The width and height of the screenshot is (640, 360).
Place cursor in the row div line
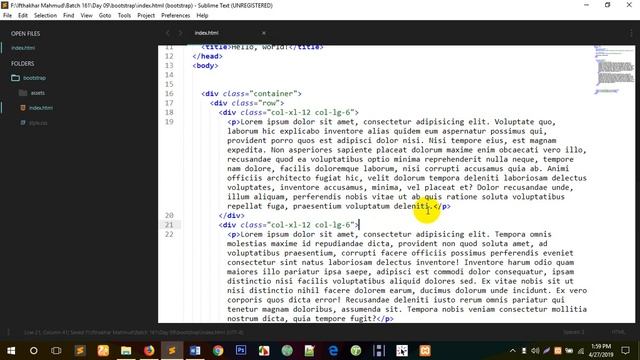247,103
